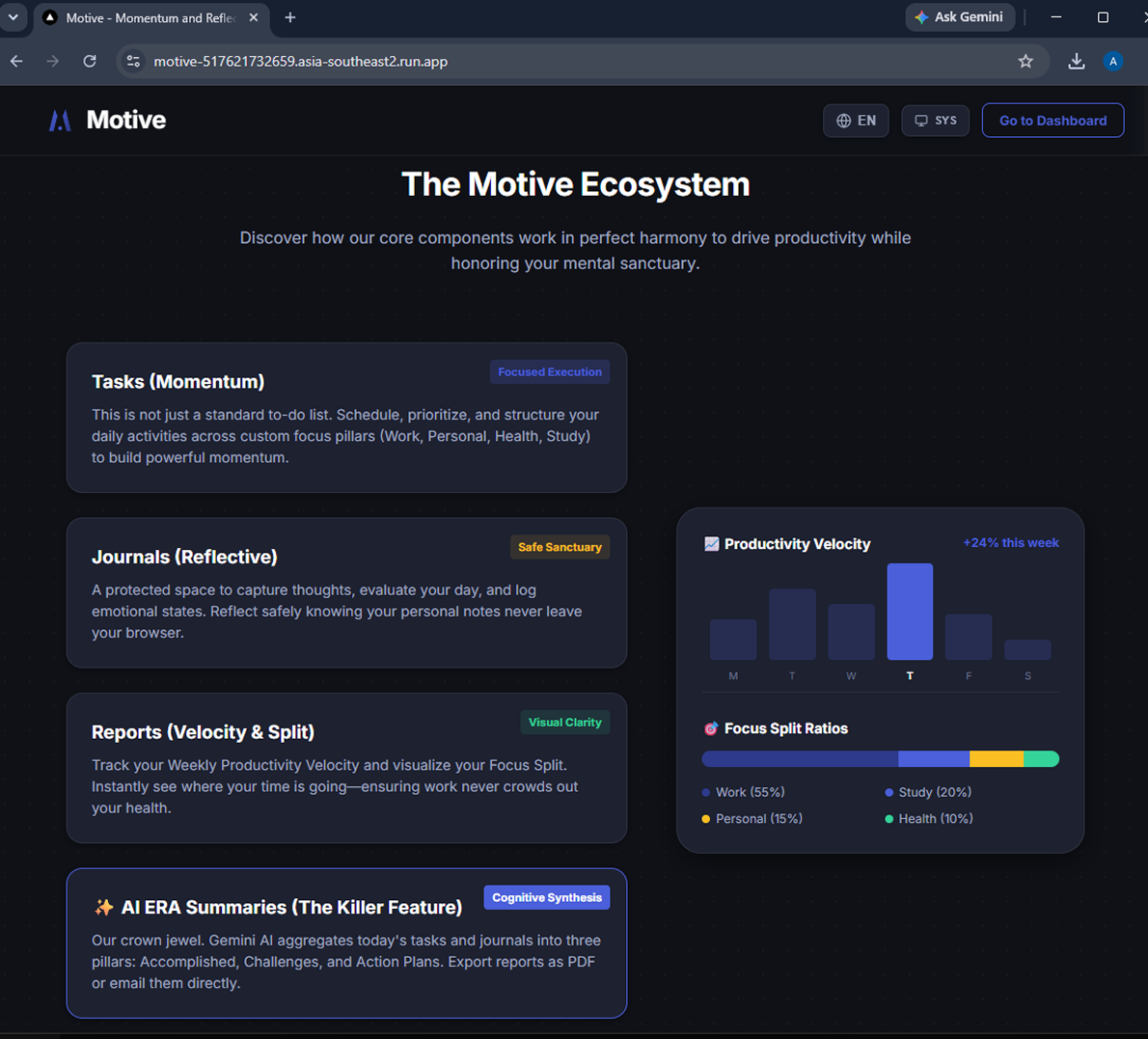
Task: Click the yellow Personal segment of split bar
Action: tap(997, 758)
